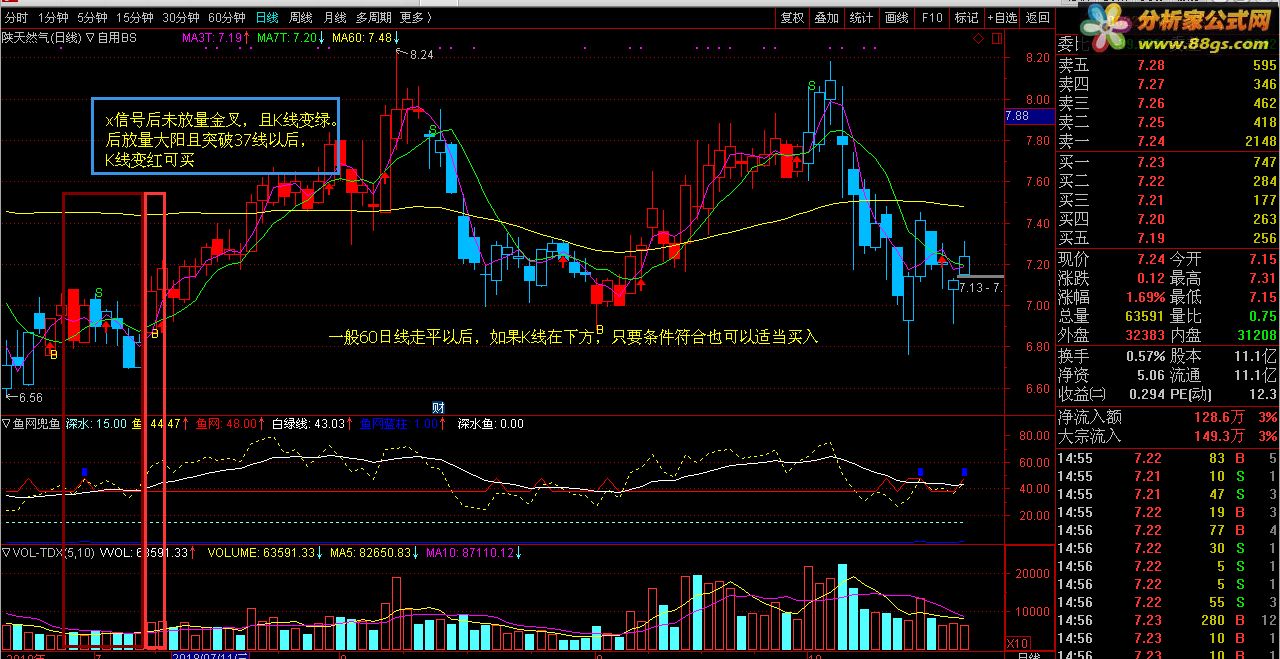
Task: Click the blue 财 marker on the chart
Action: 437,407
